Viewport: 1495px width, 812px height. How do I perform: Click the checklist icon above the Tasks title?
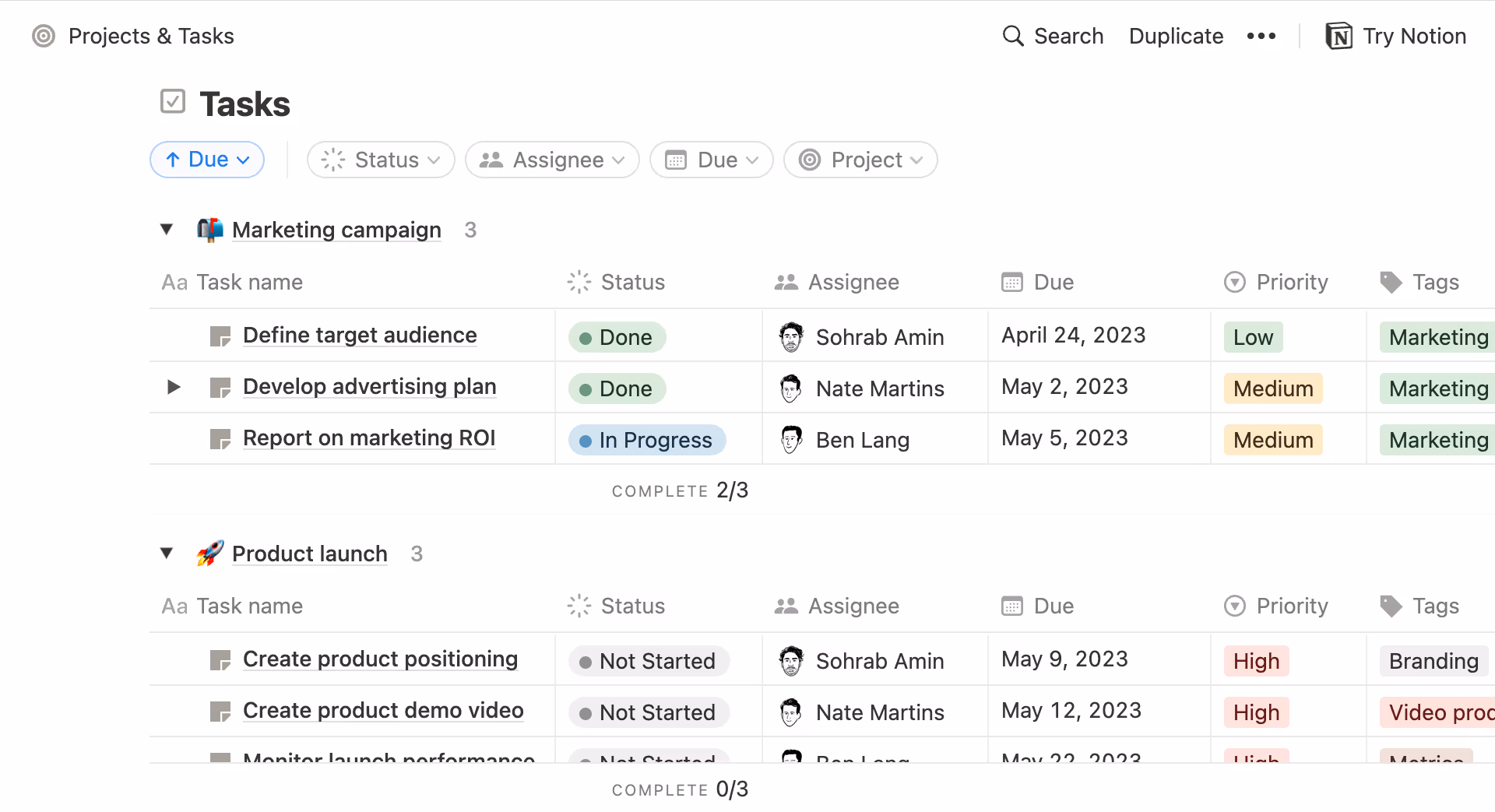[172, 101]
